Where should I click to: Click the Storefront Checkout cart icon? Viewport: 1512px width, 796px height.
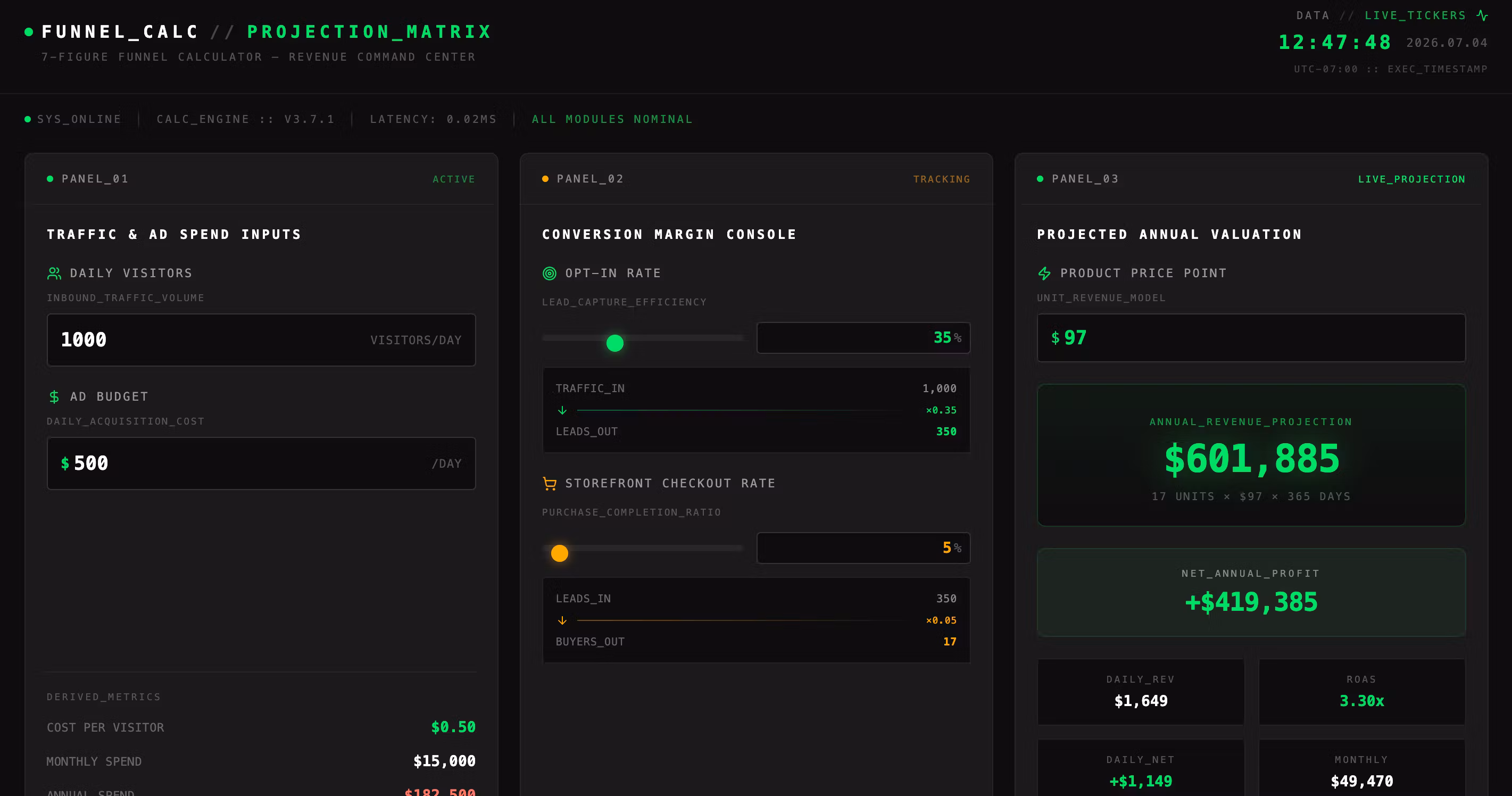(x=550, y=484)
